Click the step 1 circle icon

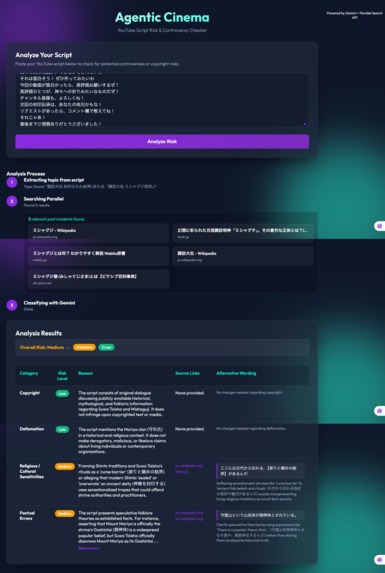point(12,182)
